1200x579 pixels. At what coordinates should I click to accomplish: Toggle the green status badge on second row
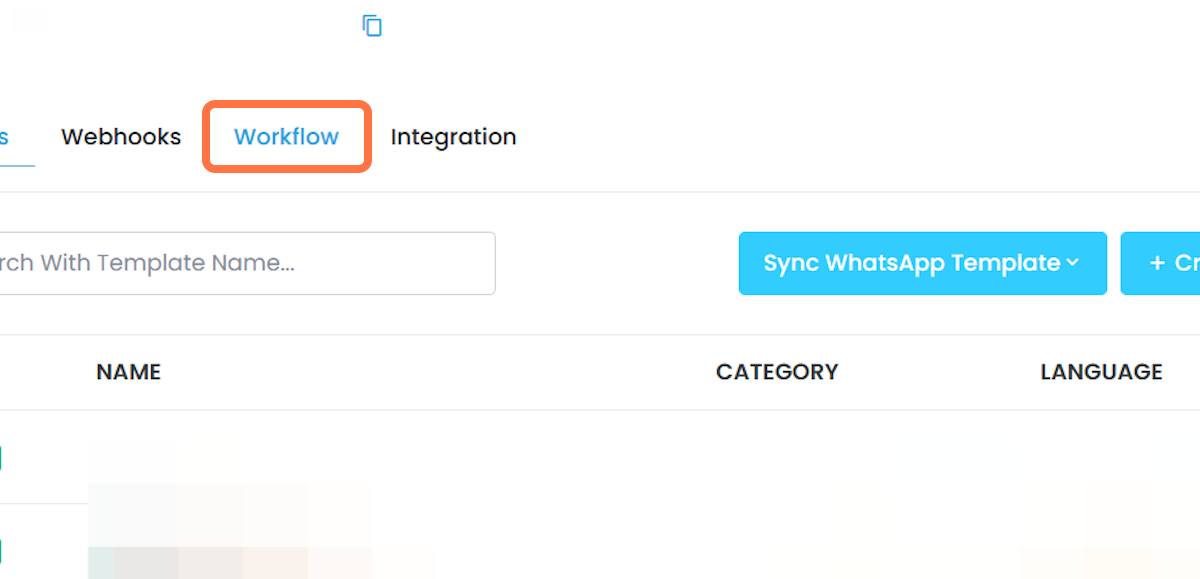point(1,551)
